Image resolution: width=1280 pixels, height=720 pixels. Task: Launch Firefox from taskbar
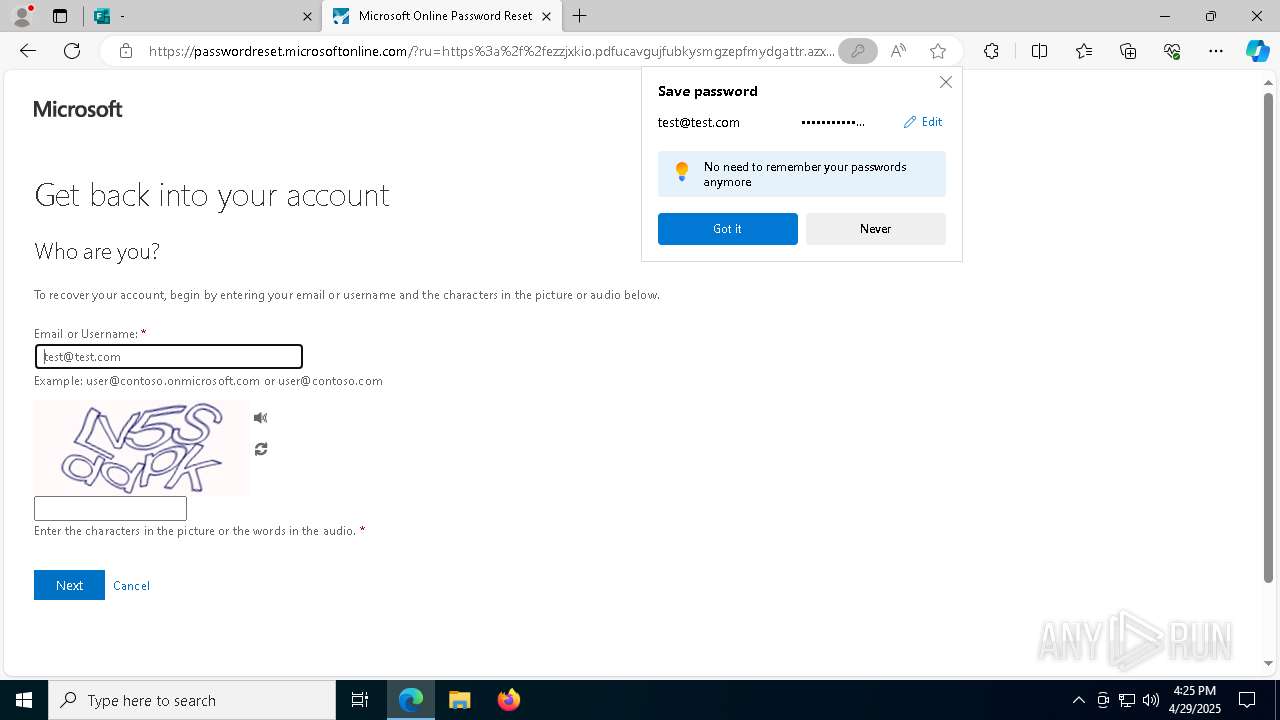pyautogui.click(x=508, y=700)
